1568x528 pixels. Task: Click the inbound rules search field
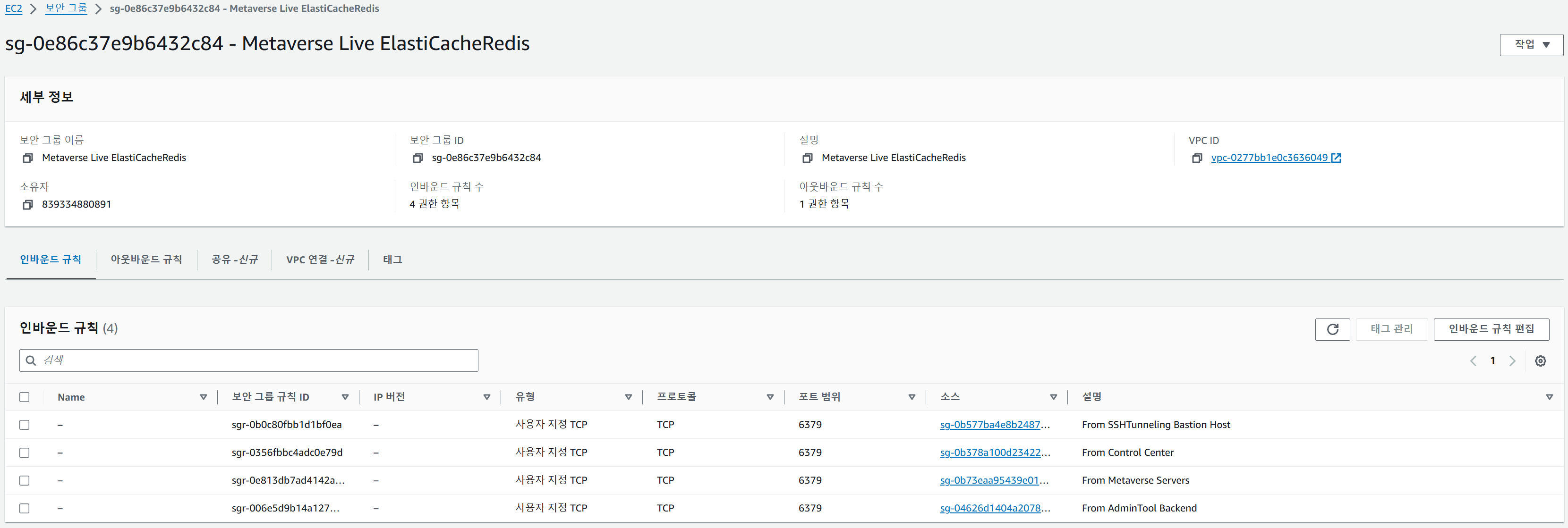256,360
